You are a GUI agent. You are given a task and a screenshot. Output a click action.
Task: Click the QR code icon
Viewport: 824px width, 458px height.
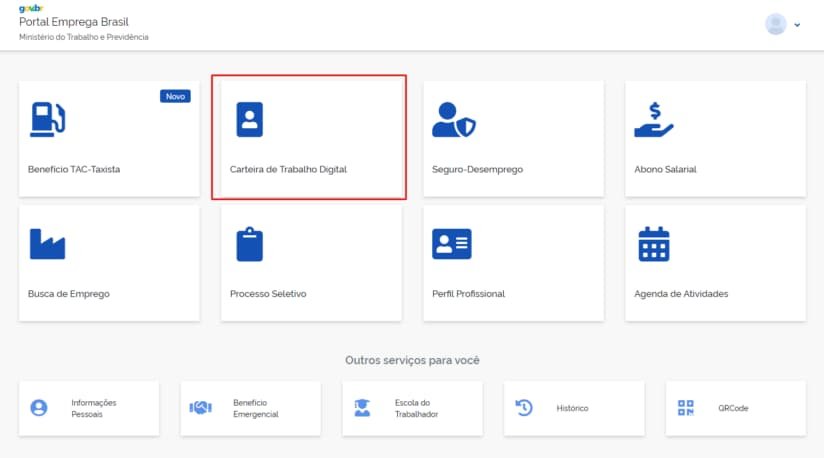pos(686,408)
